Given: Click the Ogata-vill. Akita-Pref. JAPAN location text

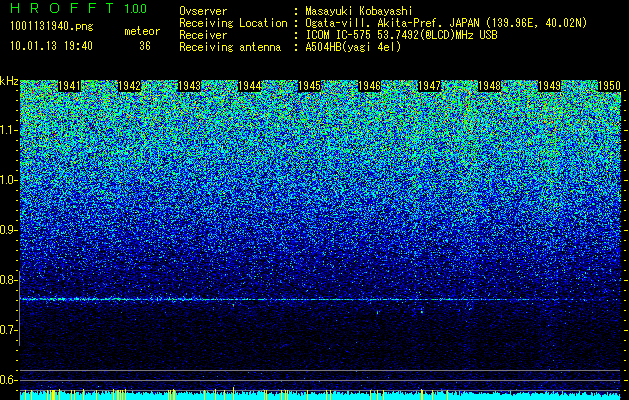Looking at the screenshot, I should pyautogui.click(x=446, y=23).
